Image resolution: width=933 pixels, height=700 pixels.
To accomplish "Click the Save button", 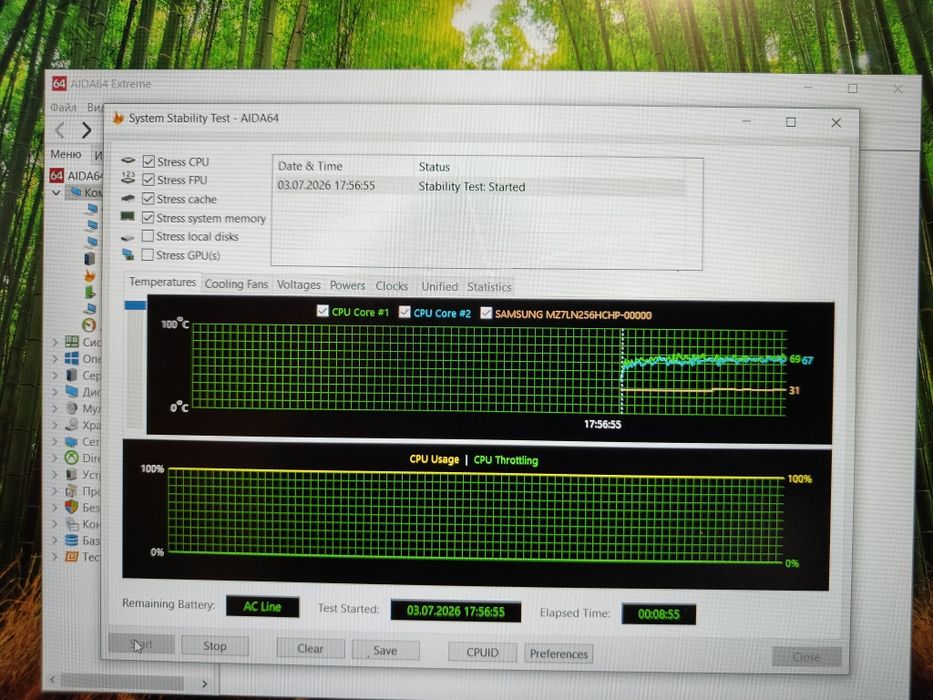I will pyautogui.click(x=385, y=651).
